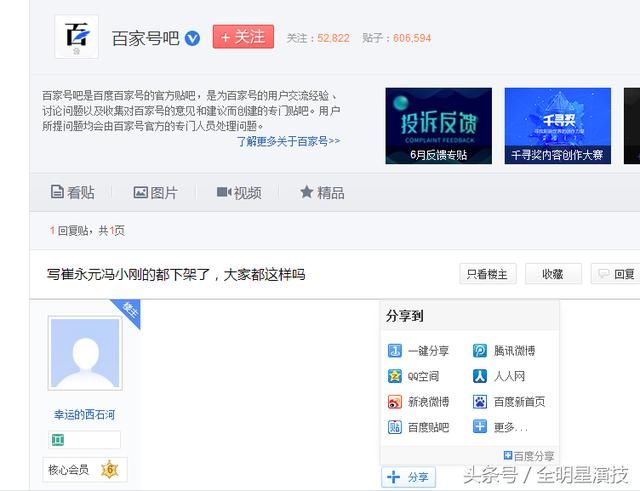Switch to the 精品 tab
The image size is (640, 491).
pos(322,192)
